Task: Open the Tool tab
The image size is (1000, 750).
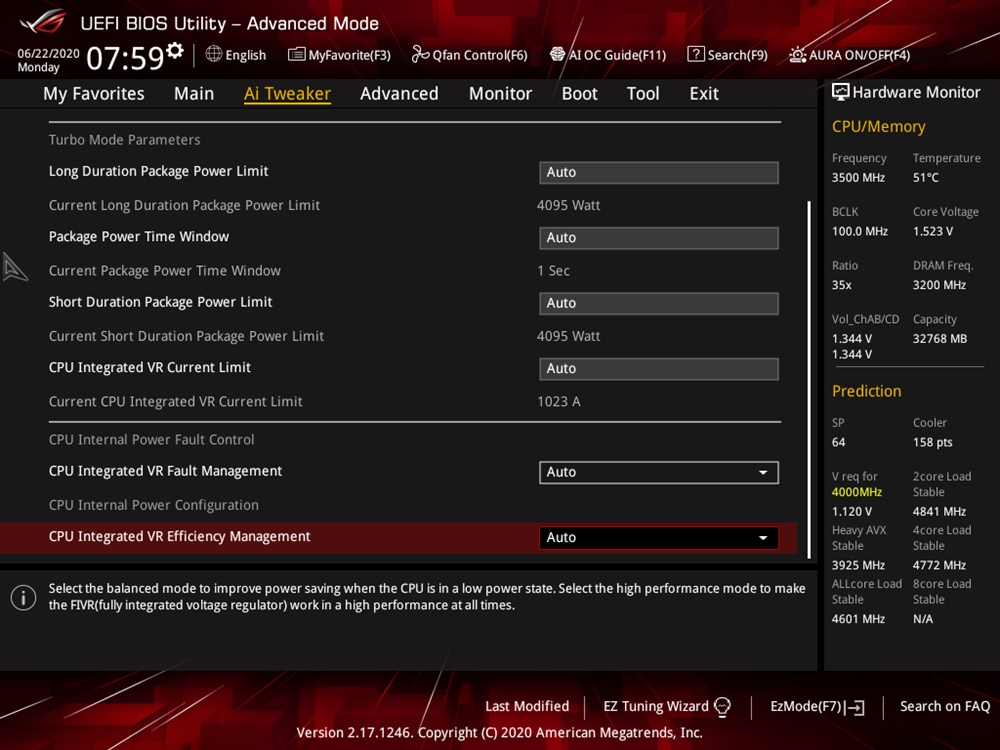Action: pyautogui.click(x=643, y=94)
